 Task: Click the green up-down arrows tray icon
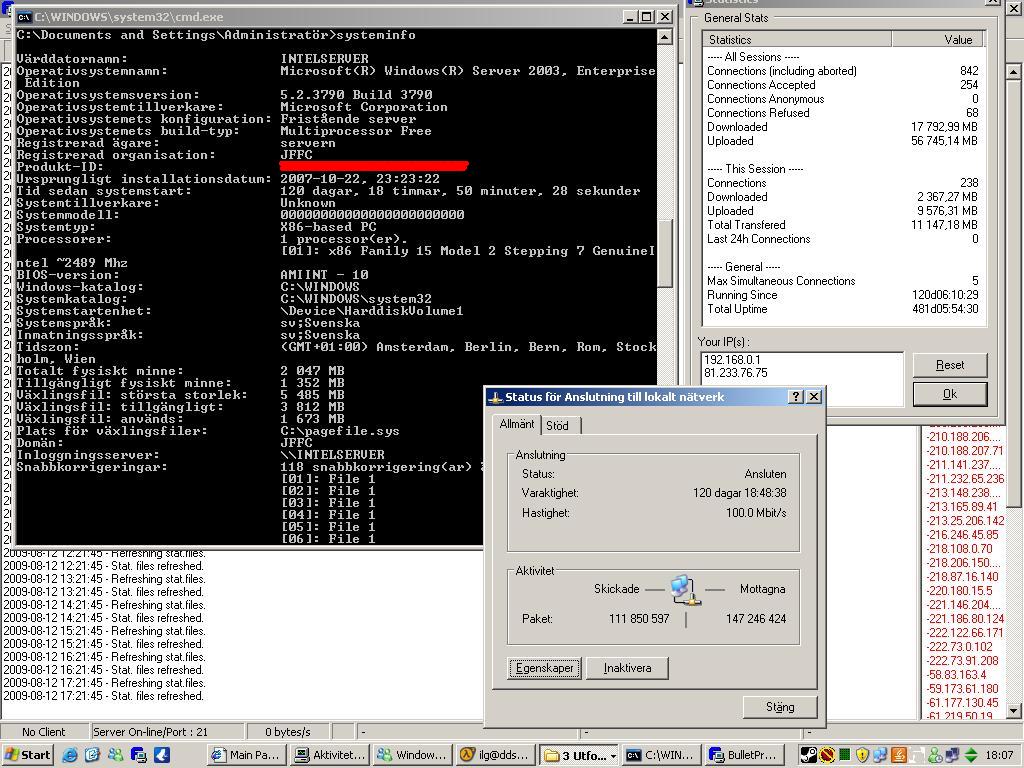970,755
